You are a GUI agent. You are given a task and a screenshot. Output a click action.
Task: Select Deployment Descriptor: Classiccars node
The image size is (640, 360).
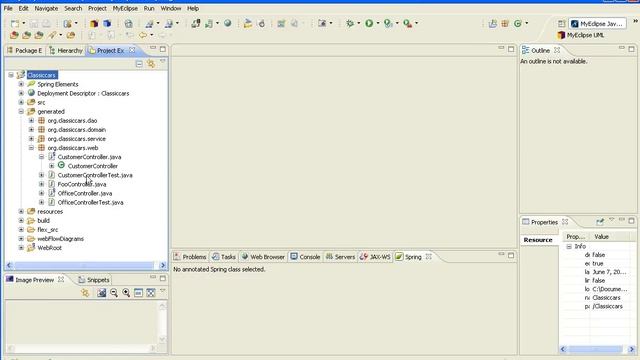(83, 93)
